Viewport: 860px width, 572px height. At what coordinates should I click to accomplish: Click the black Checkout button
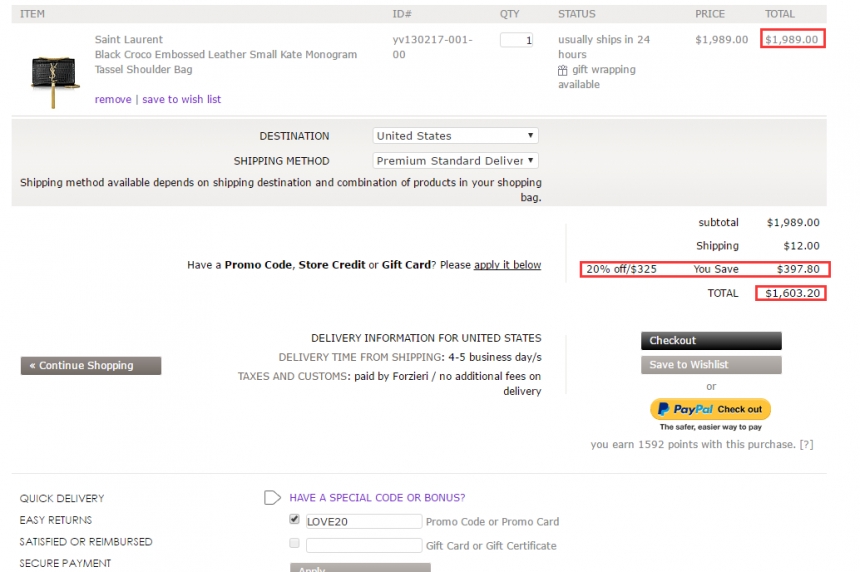pos(711,340)
